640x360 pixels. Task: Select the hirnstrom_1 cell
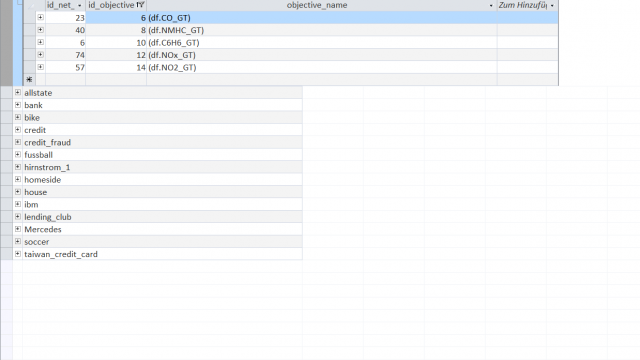pyautogui.click(x=162, y=167)
